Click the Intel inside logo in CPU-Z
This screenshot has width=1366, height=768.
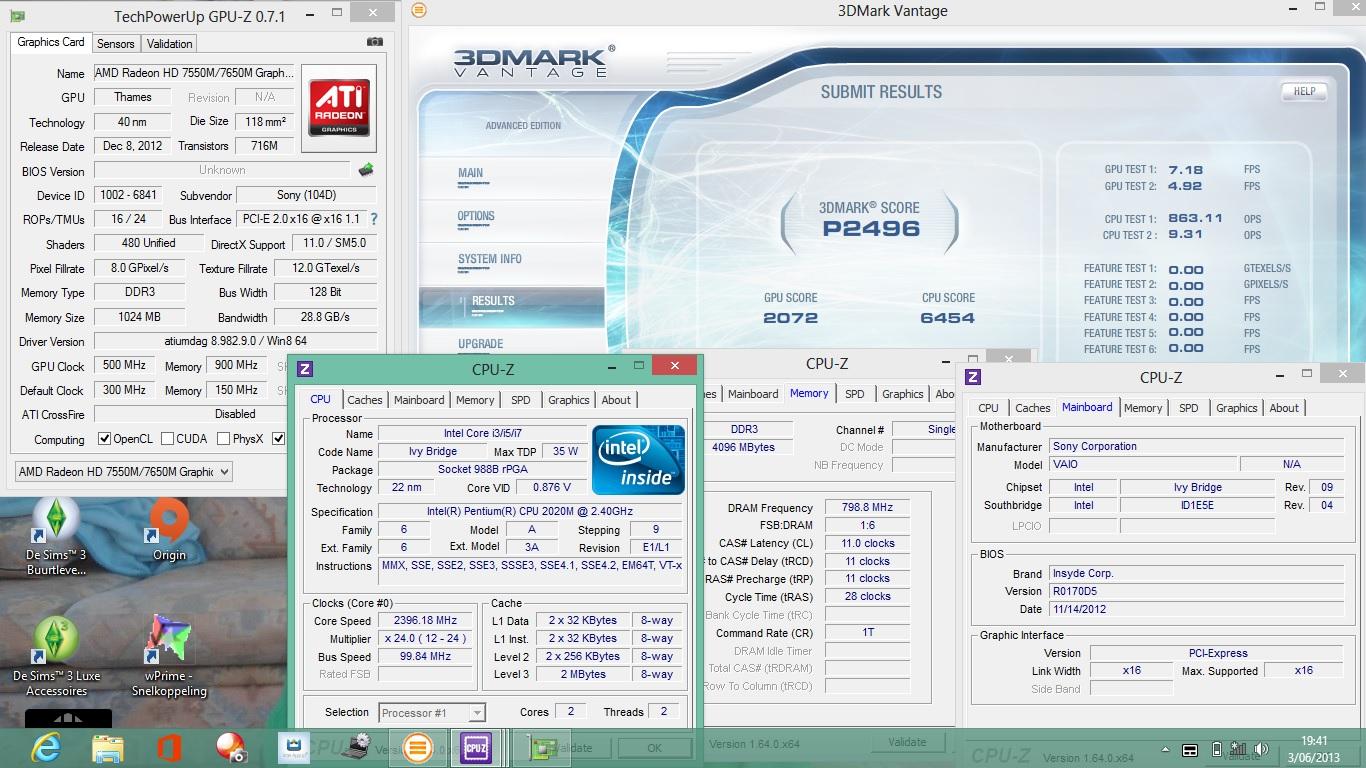tap(638, 460)
